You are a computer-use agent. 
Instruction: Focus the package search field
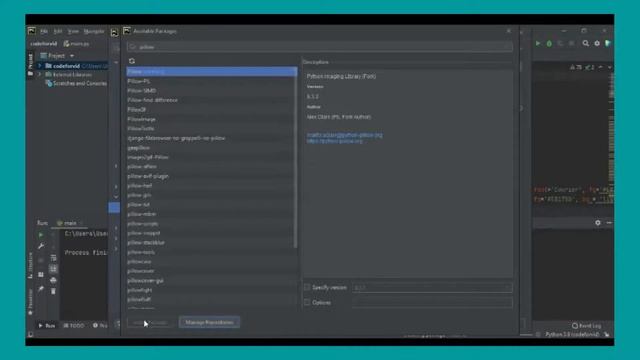(320, 47)
